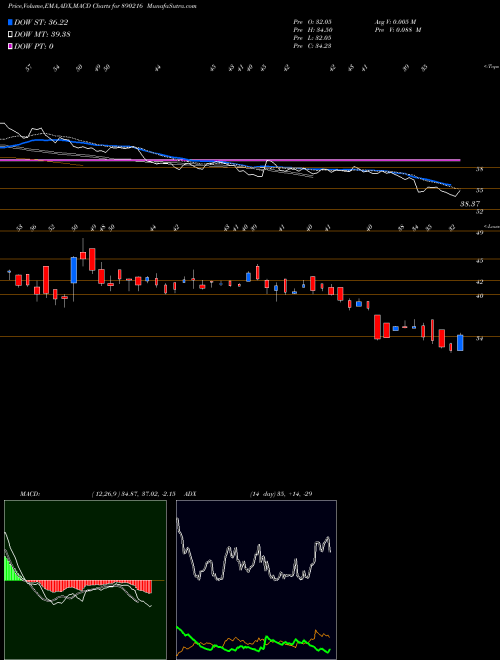Screen dimensions: 500x660
Task: Select the 'DOW MT: 39.38' legend label
Action: (x=42, y=35)
